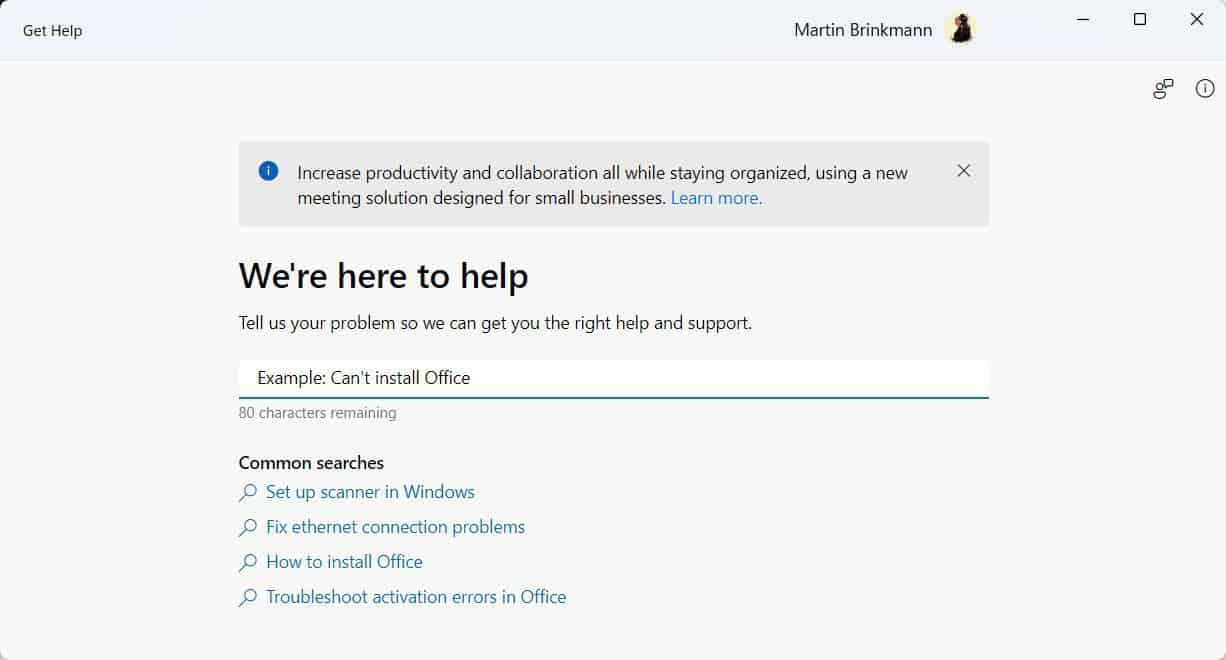Open Troubleshoot activation errors in Office
The height and width of the screenshot is (660, 1226).
[416, 597]
